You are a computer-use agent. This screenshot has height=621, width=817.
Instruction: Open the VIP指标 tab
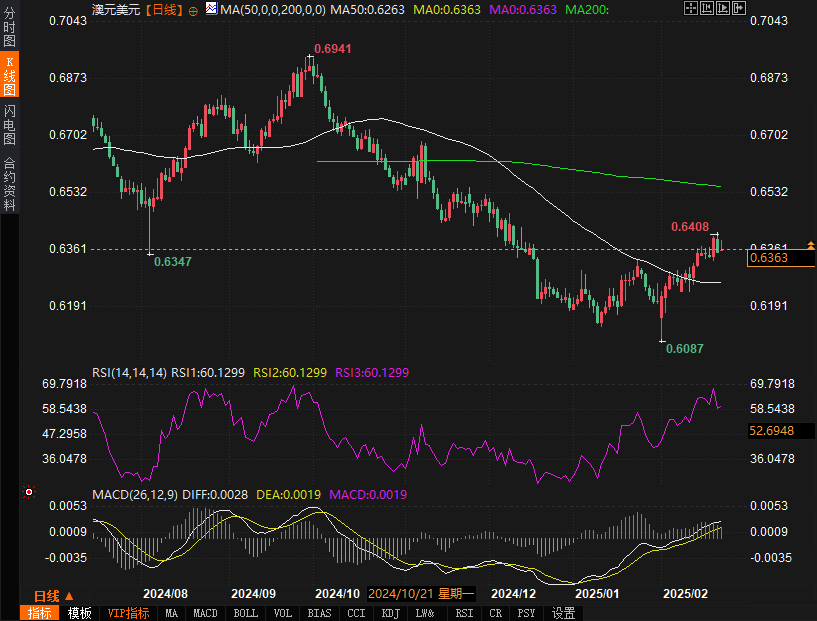(x=128, y=613)
